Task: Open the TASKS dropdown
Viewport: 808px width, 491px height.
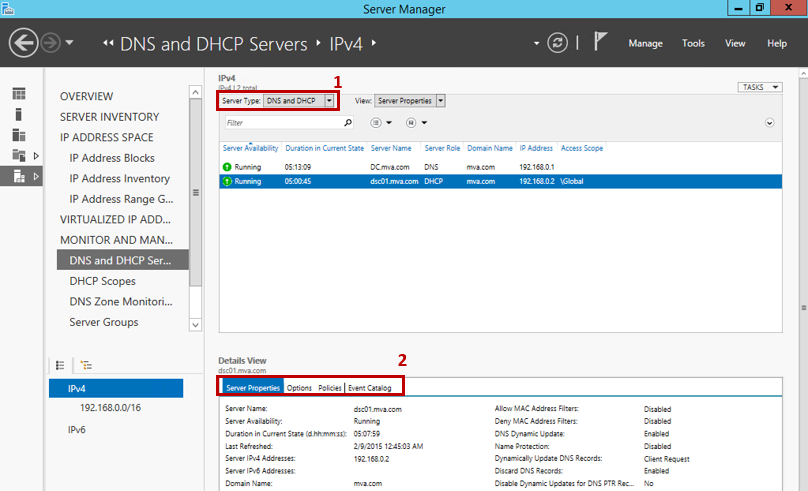Action: pyautogui.click(x=760, y=87)
